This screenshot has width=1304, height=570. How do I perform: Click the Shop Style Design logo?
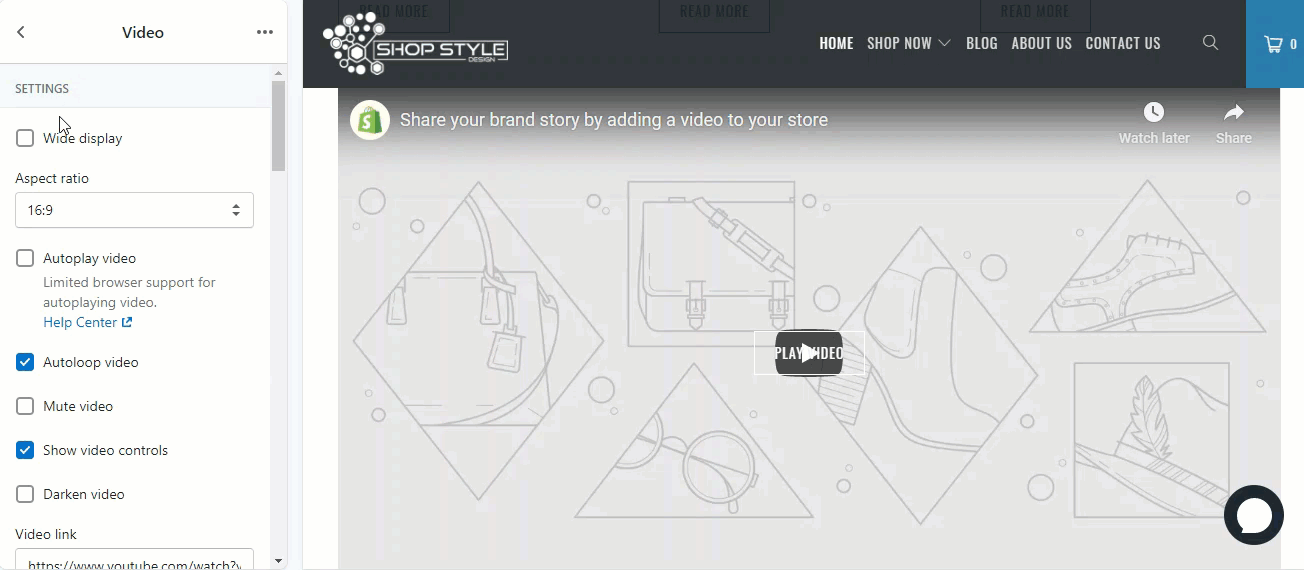click(415, 44)
